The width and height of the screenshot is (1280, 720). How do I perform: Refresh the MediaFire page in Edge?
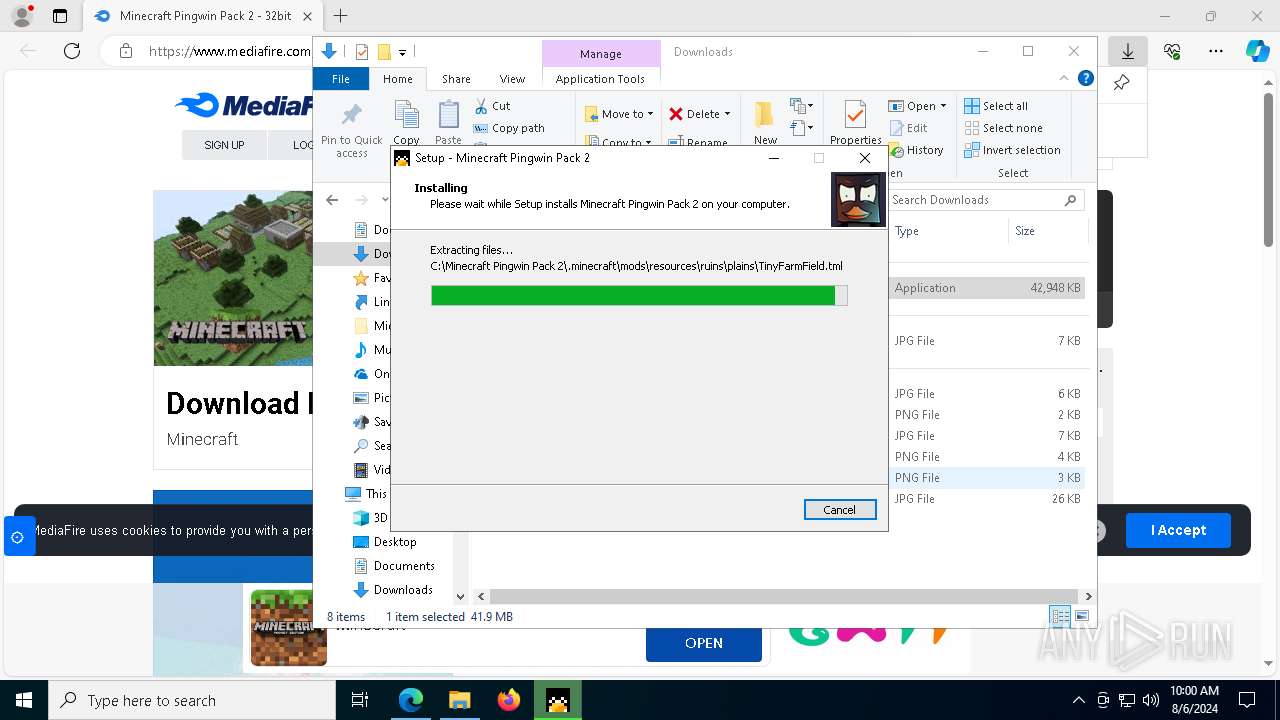(x=72, y=51)
